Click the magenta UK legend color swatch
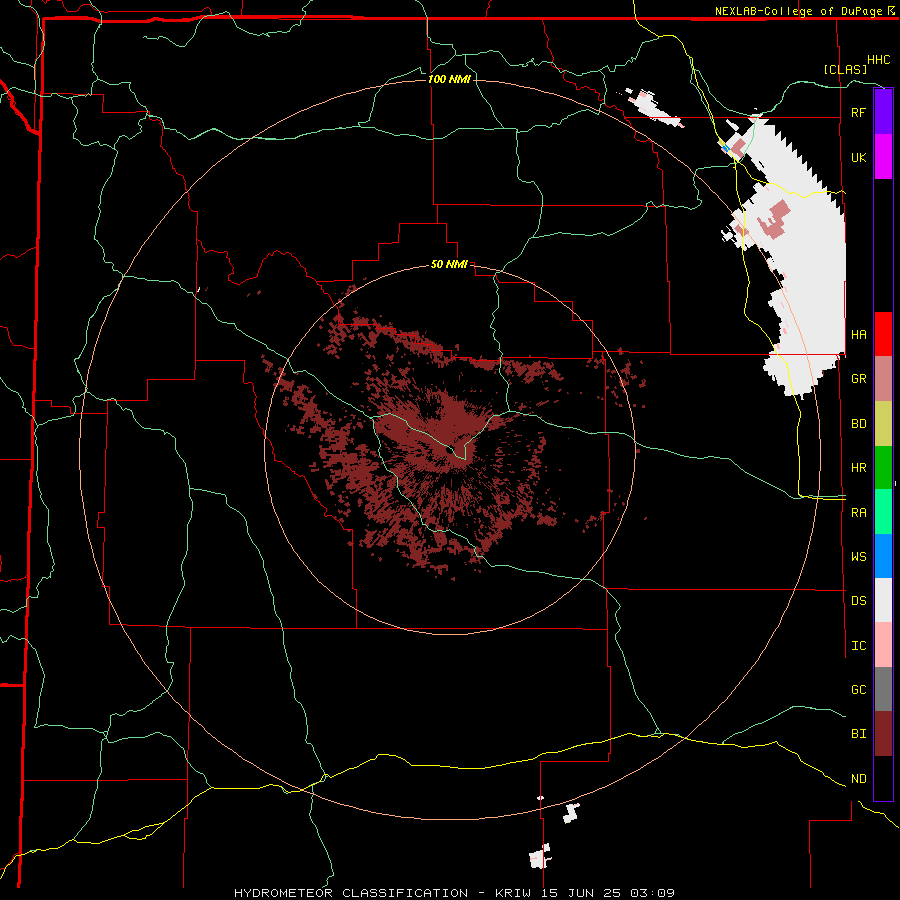Image resolution: width=900 pixels, height=900 pixels. tap(883, 157)
